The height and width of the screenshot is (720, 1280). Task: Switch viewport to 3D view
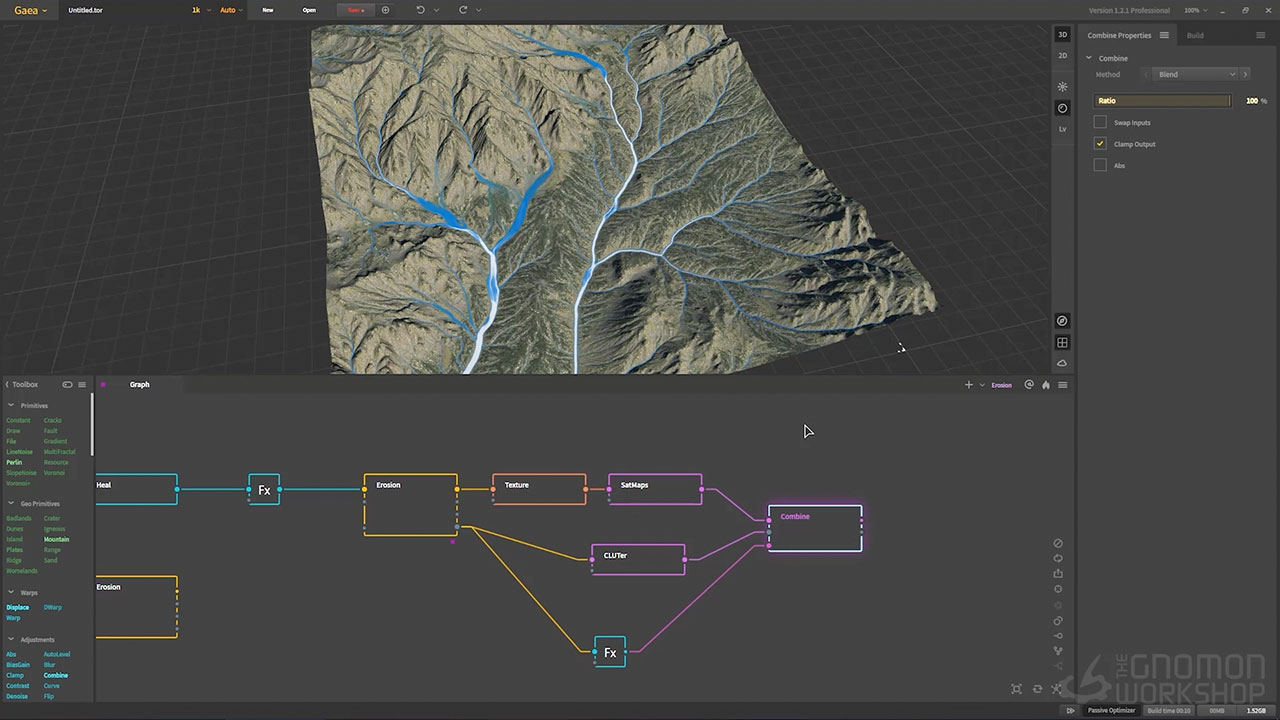[1062, 35]
